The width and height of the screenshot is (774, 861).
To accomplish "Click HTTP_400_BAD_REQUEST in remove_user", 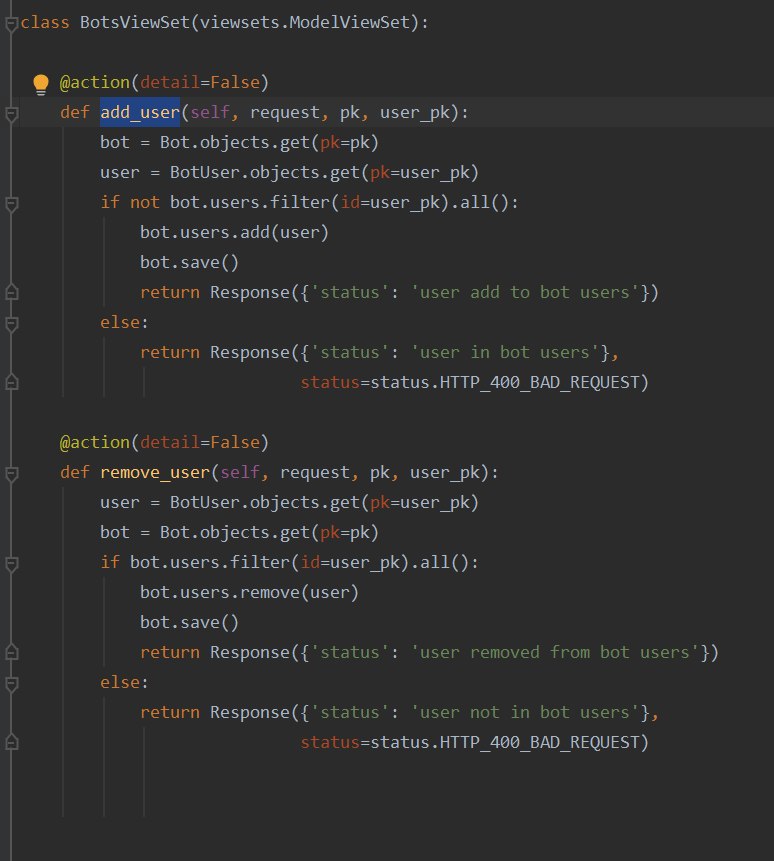I will [x=540, y=742].
